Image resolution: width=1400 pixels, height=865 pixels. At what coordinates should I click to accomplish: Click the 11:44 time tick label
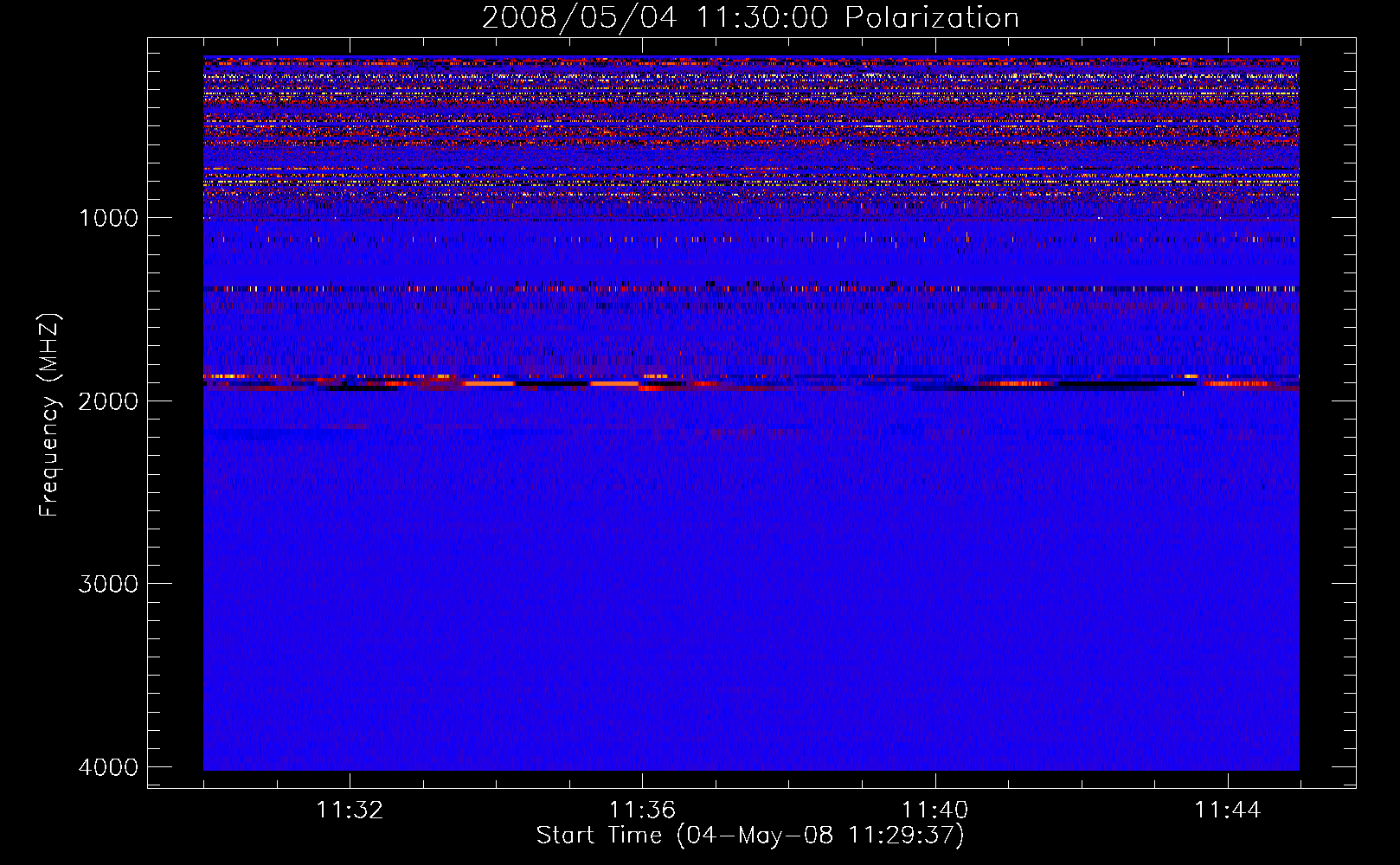[1228, 811]
